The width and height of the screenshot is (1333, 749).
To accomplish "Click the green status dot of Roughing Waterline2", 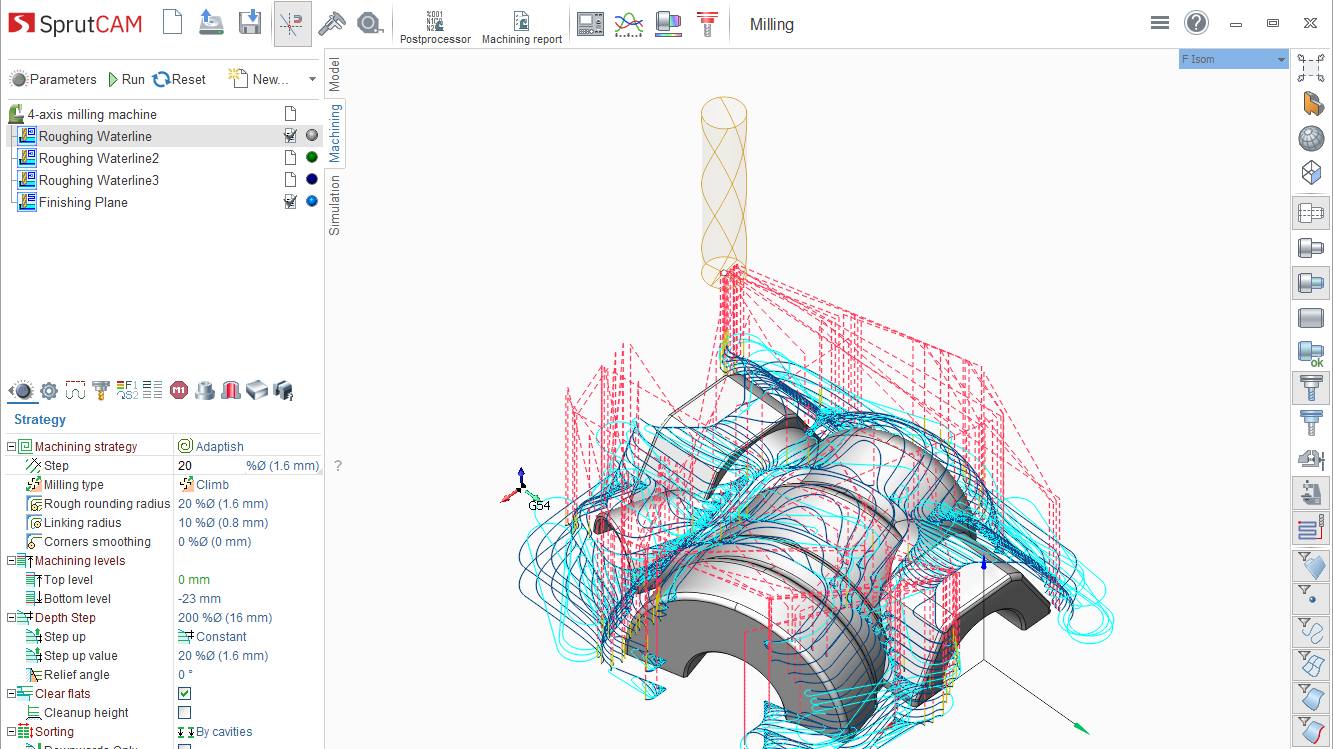I will click(311, 157).
